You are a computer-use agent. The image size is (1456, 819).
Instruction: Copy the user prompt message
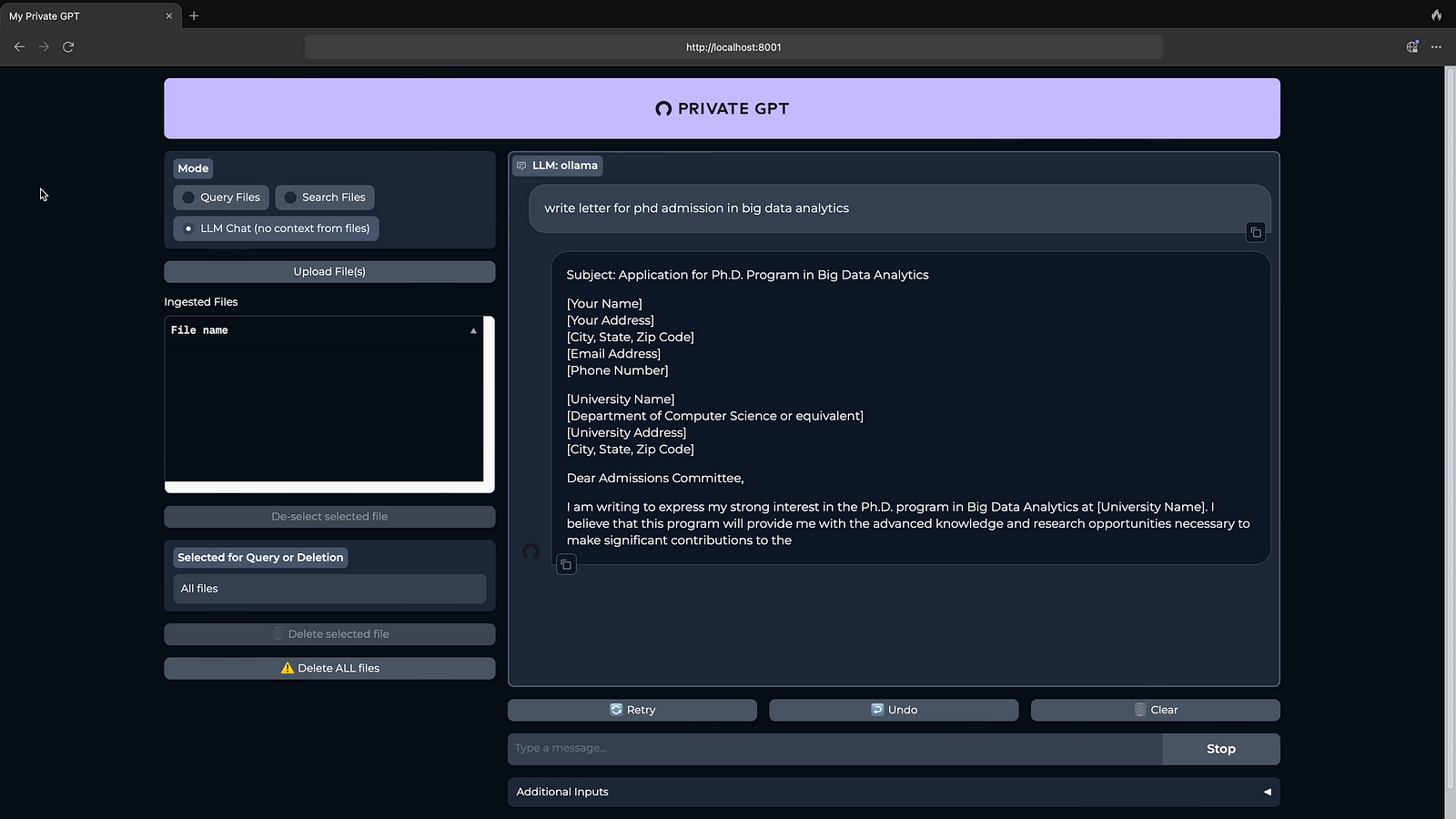click(1255, 233)
